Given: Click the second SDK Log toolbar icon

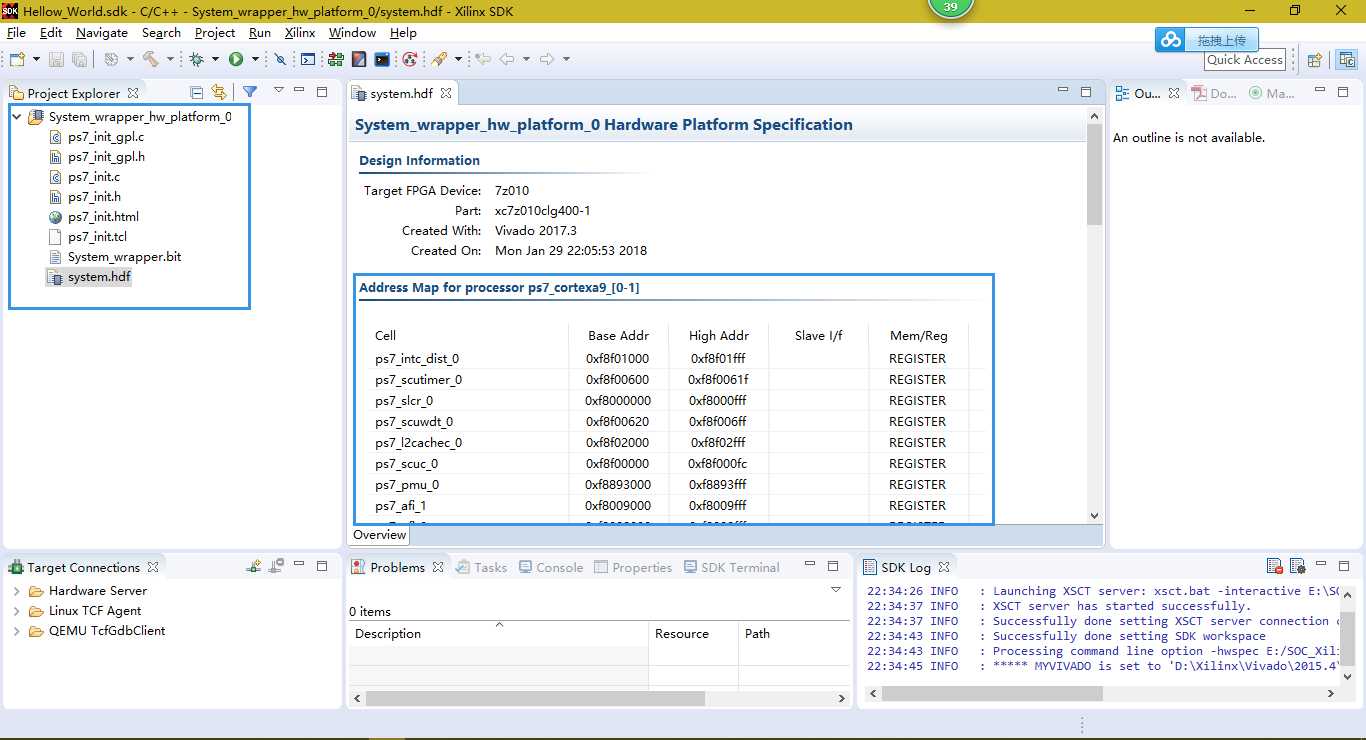Looking at the screenshot, I should coord(1297,566).
